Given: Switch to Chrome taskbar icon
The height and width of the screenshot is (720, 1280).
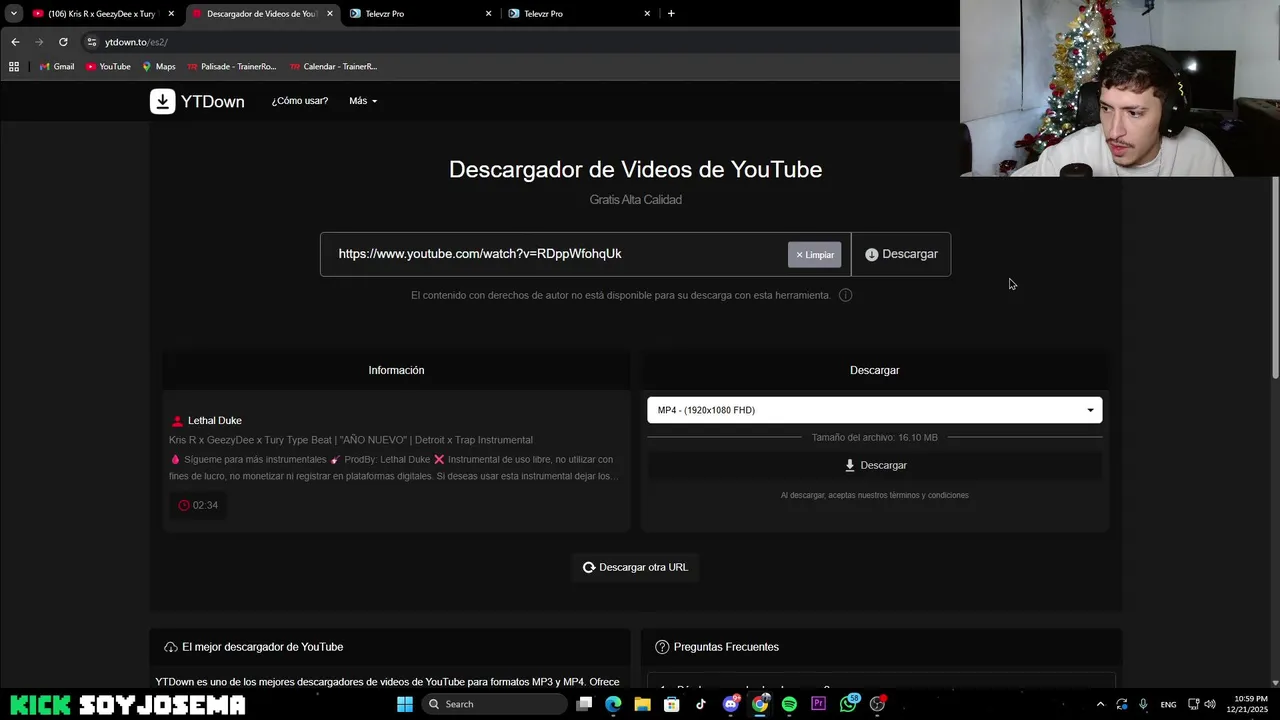Looking at the screenshot, I should click(760, 704).
